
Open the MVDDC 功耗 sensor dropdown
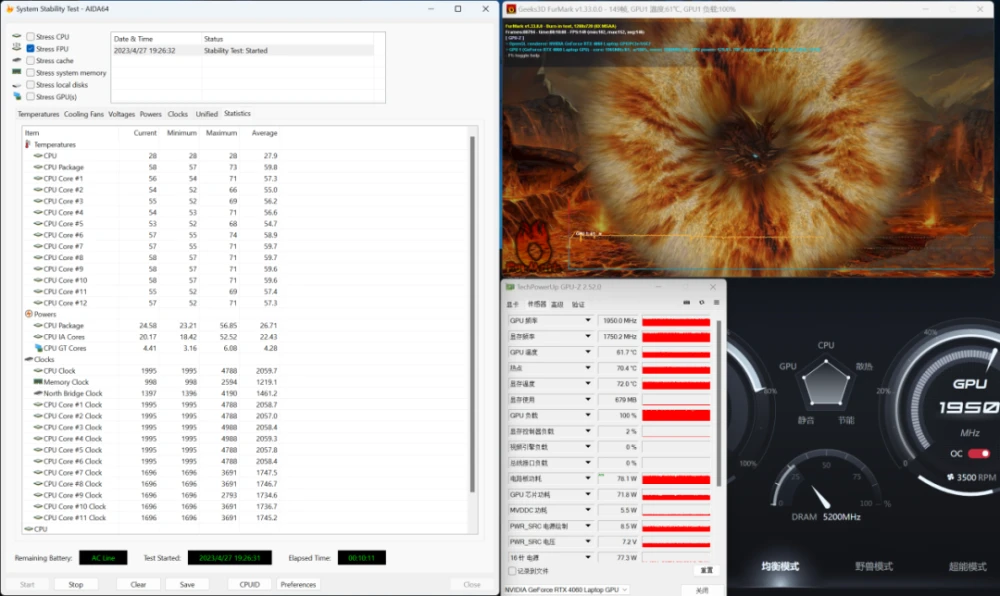click(588, 510)
